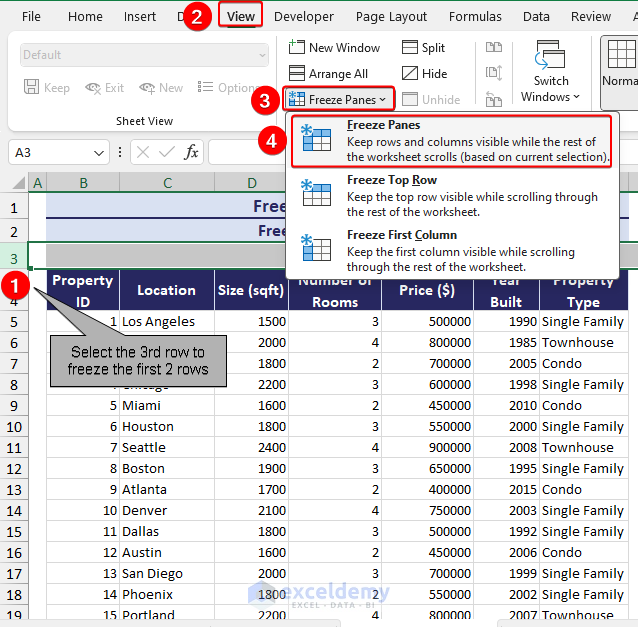The height and width of the screenshot is (627, 638).
Task: Select row 3 header
Action: pos(14,258)
